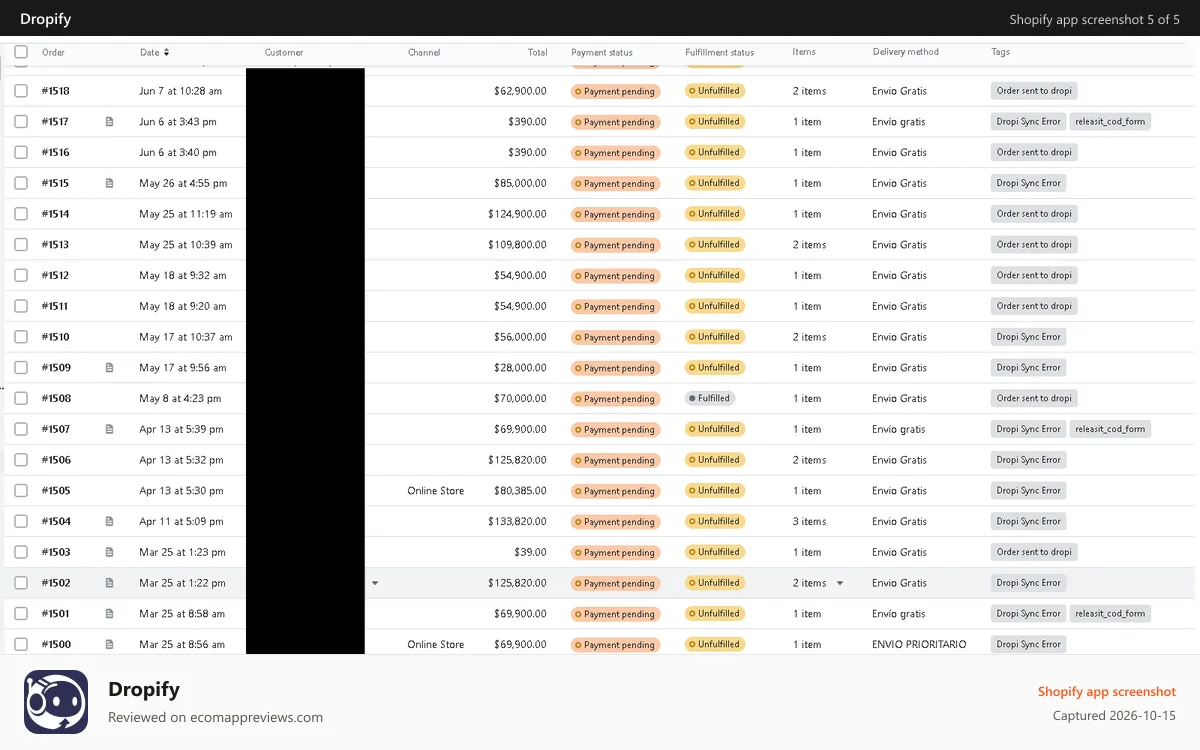Open order #1513 link
1200x750 pixels.
56,245
